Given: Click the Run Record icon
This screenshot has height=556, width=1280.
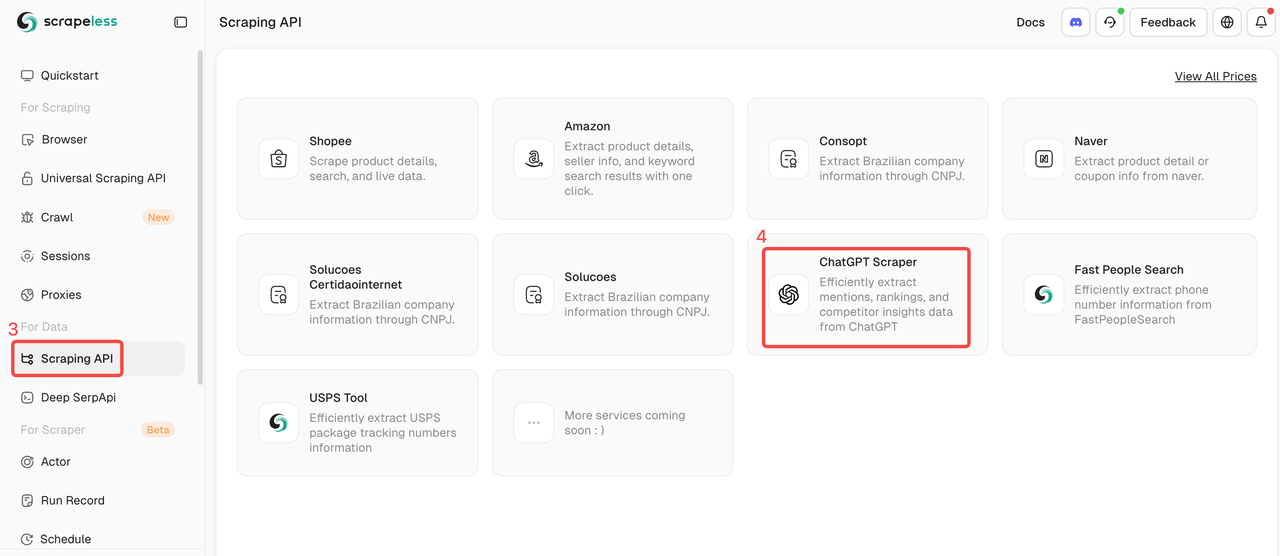Looking at the screenshot, I should click(x=28, y=501).
